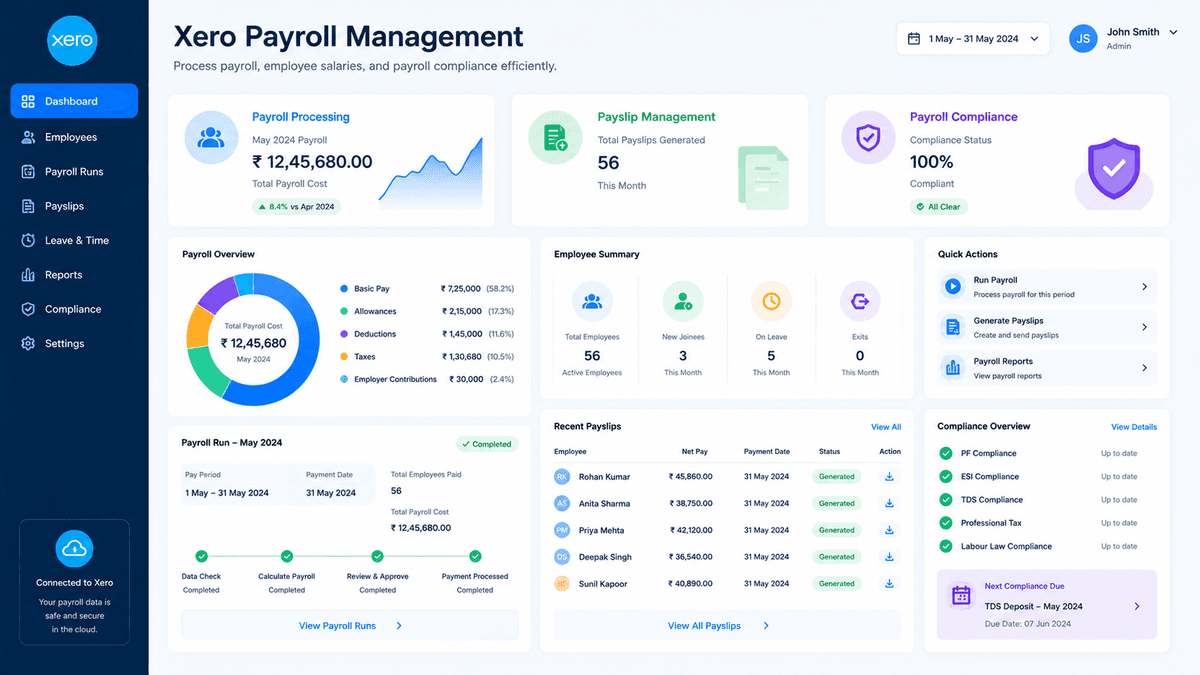1200x675 pixels.
Task: Click the JS user avatar
Action: pos(1083,39)
